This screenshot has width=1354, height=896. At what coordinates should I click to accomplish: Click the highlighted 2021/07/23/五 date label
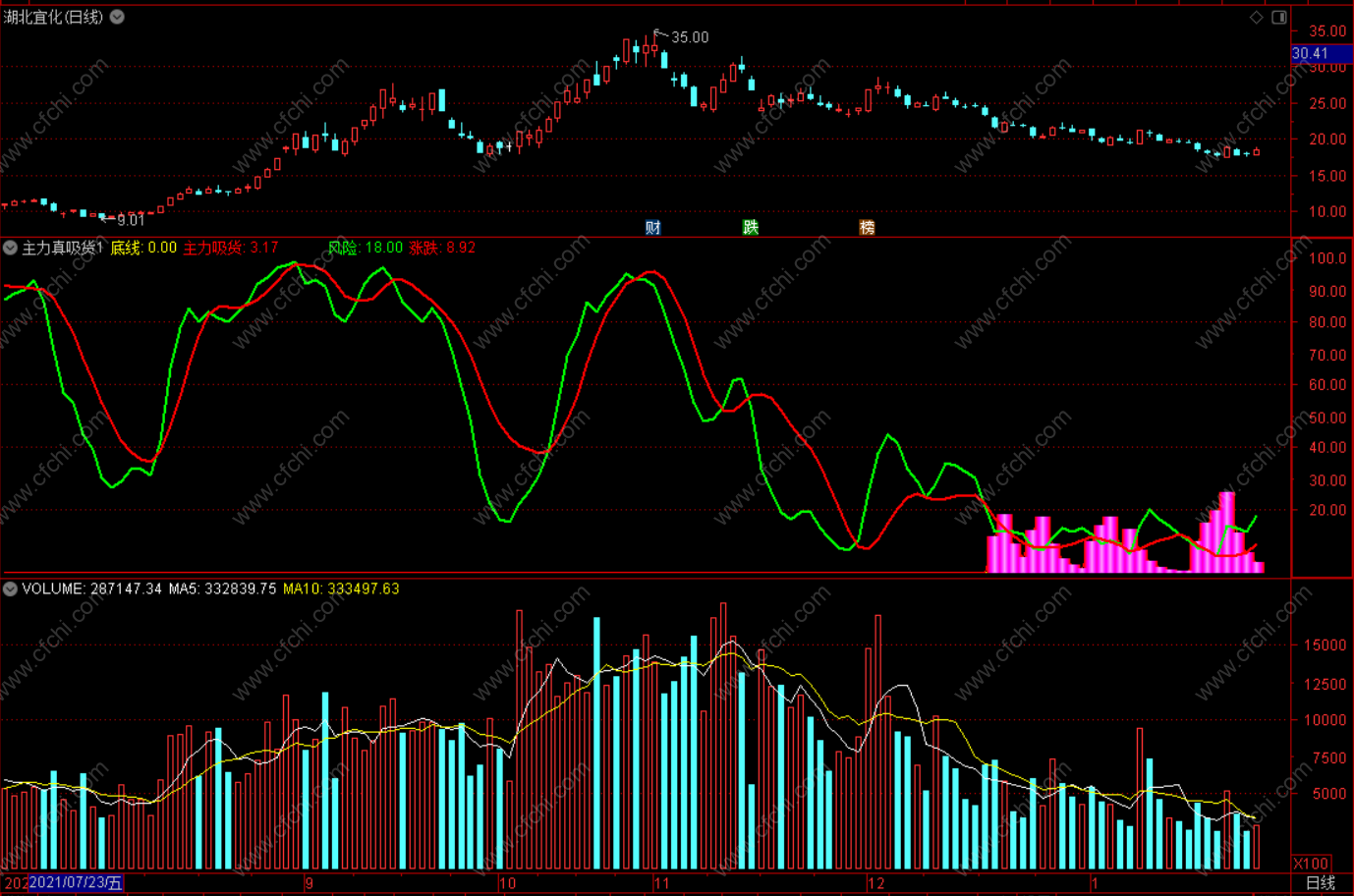(76, 883)
